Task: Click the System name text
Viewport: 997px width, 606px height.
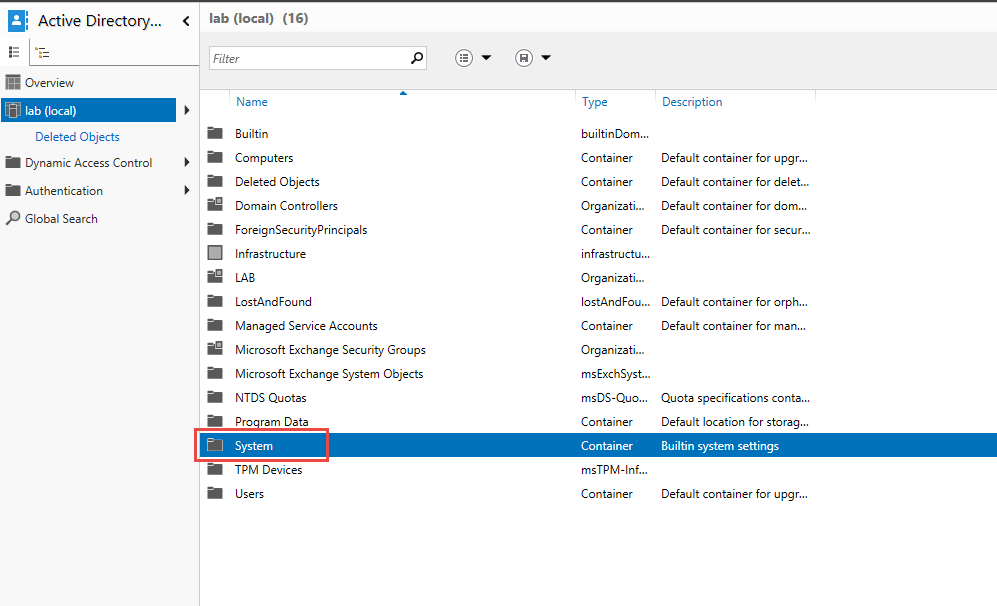Action: 254,446
